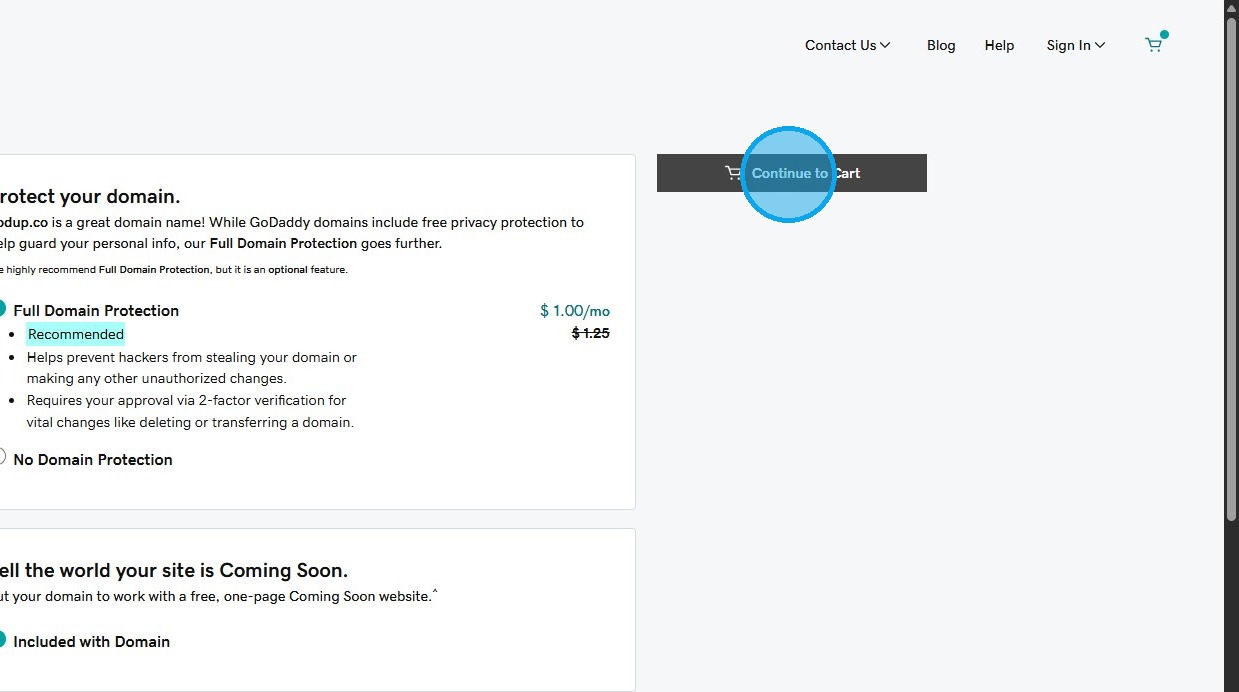Expand the Sign In chevron arrow
1239x692 pixels.
coord(1100,45)
